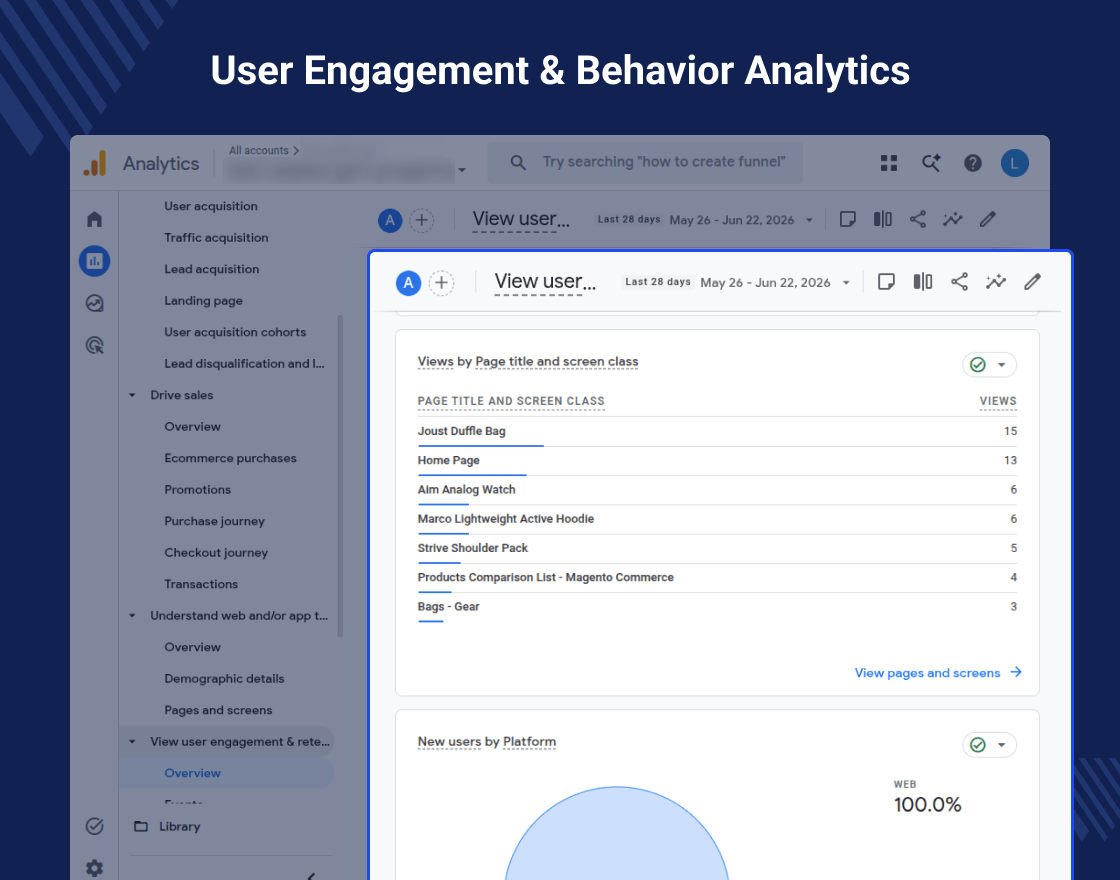1120x880 pixels.
Task: Open Lead acquisition report
Action: [211, 269]
